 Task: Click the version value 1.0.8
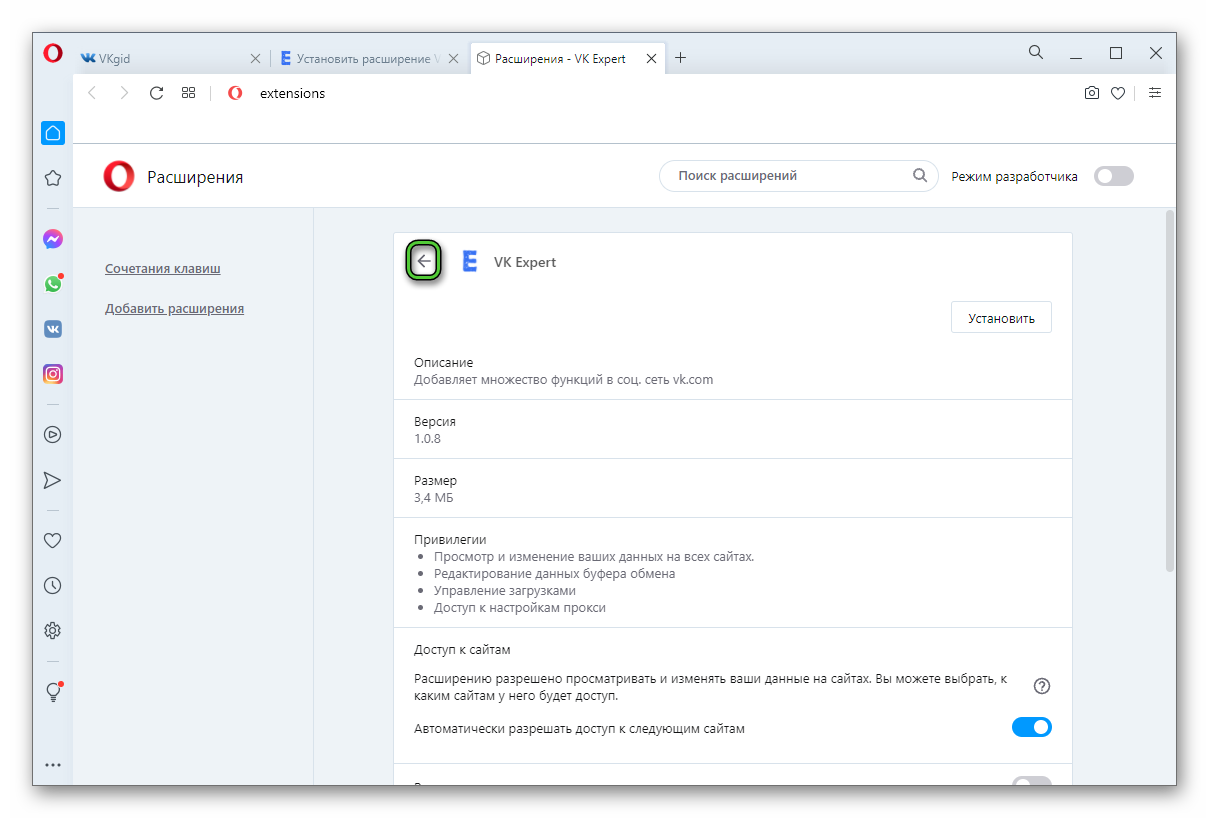428,439
